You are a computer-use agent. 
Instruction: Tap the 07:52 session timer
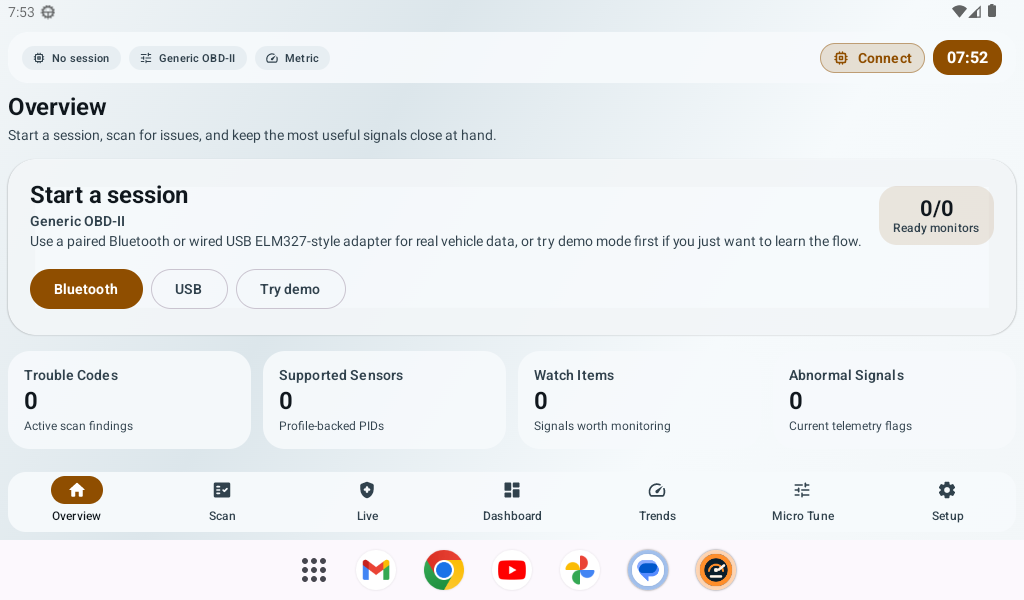[x=967, y=58]
